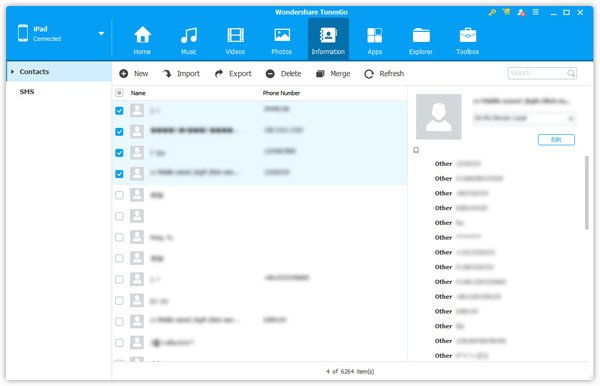
Task: Sort by the Name column header
Action: pos(138,93)
